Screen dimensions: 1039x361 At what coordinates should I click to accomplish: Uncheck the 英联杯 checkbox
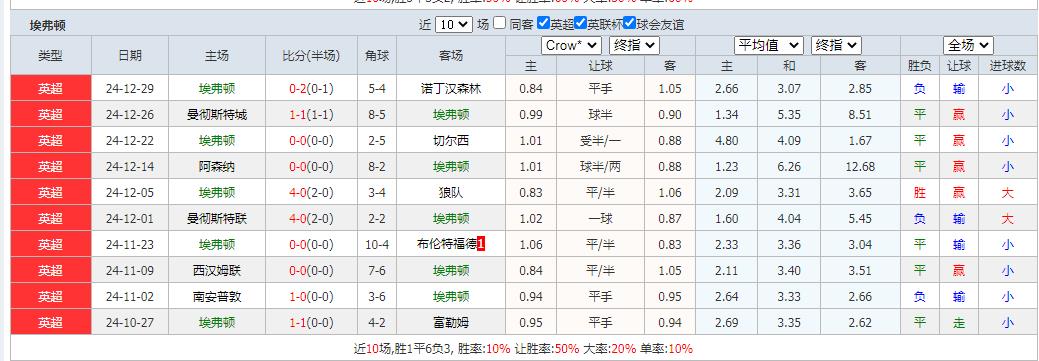coord(580,23)
